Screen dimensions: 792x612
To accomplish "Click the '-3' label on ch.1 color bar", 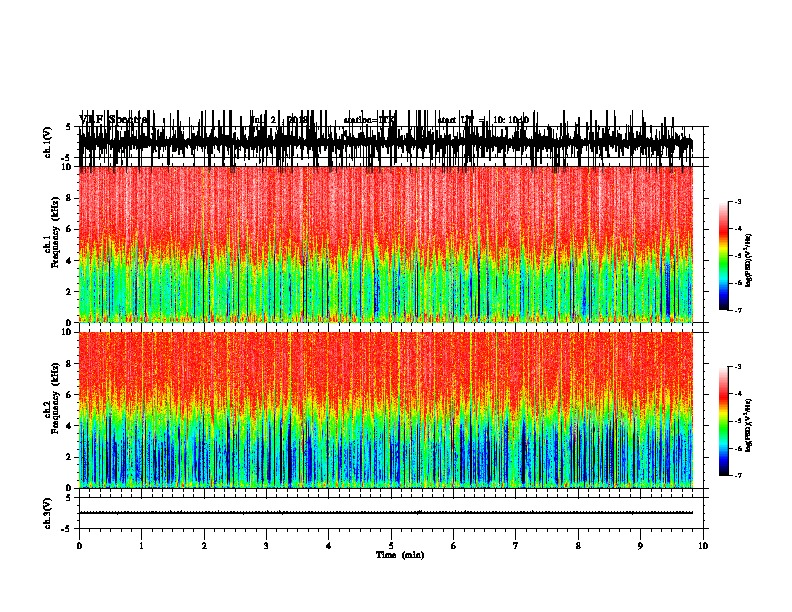I will point(737,201).
